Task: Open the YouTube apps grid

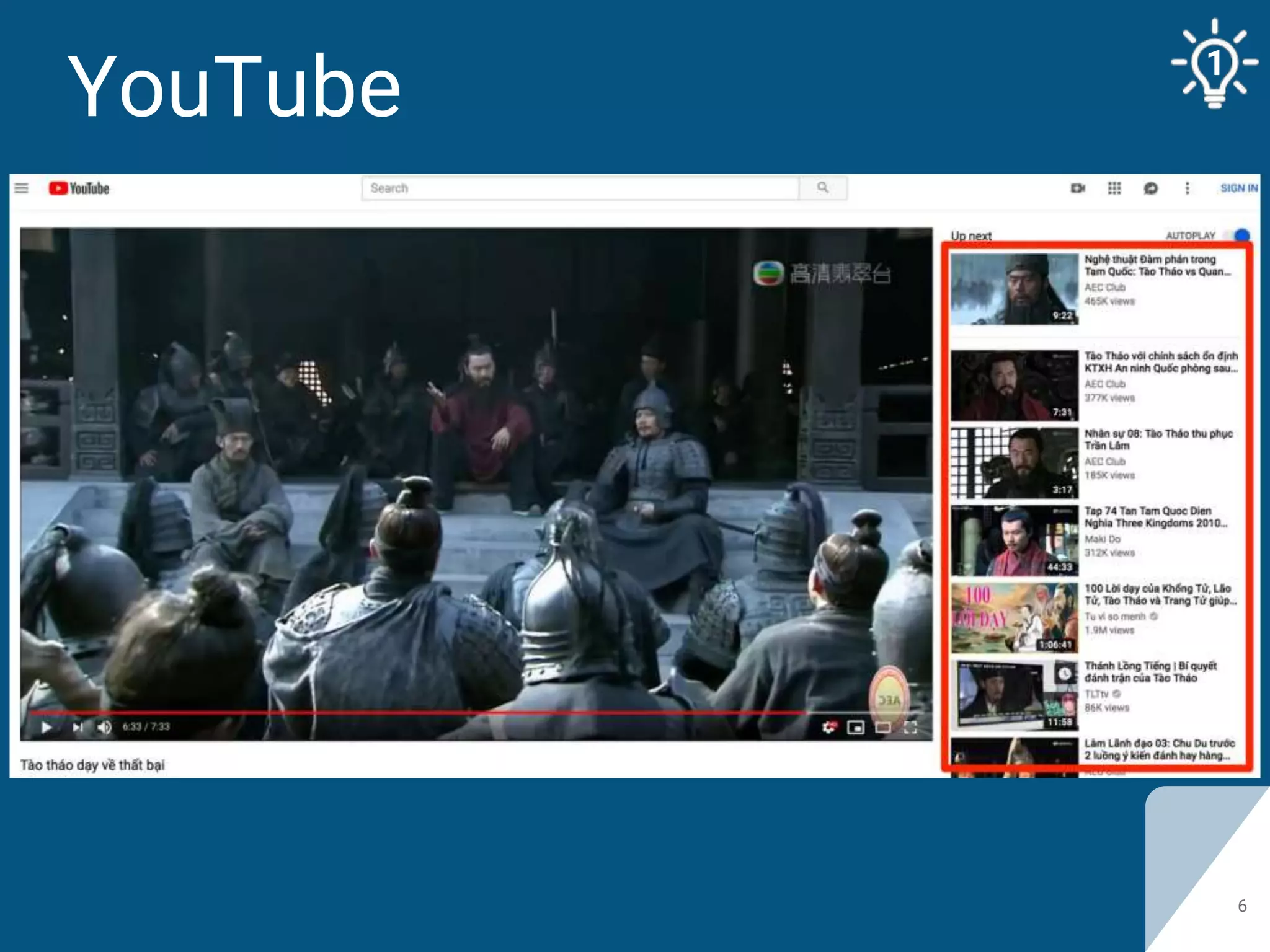Action: 1114,188
